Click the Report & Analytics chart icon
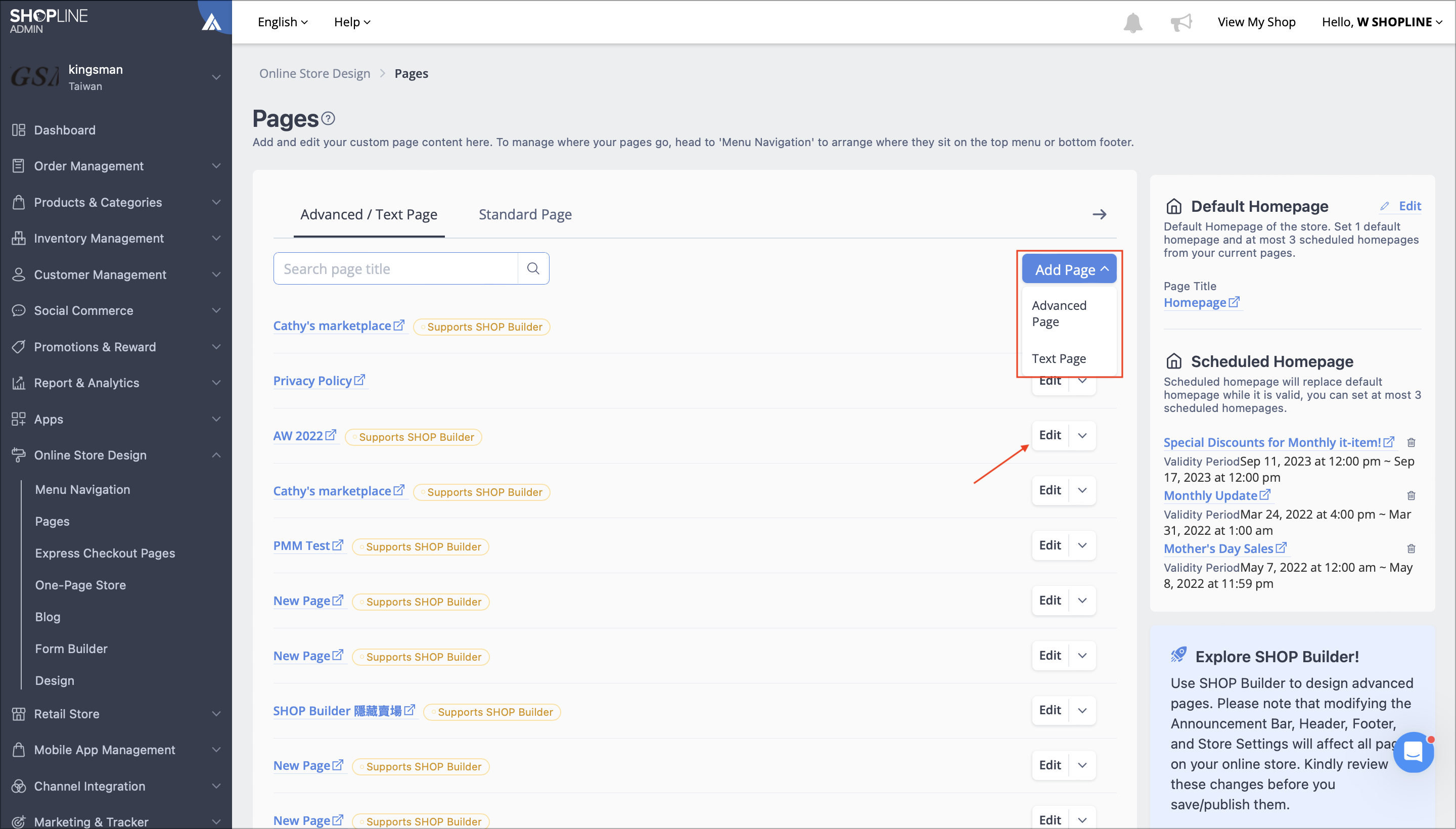 tap(19, 383)
